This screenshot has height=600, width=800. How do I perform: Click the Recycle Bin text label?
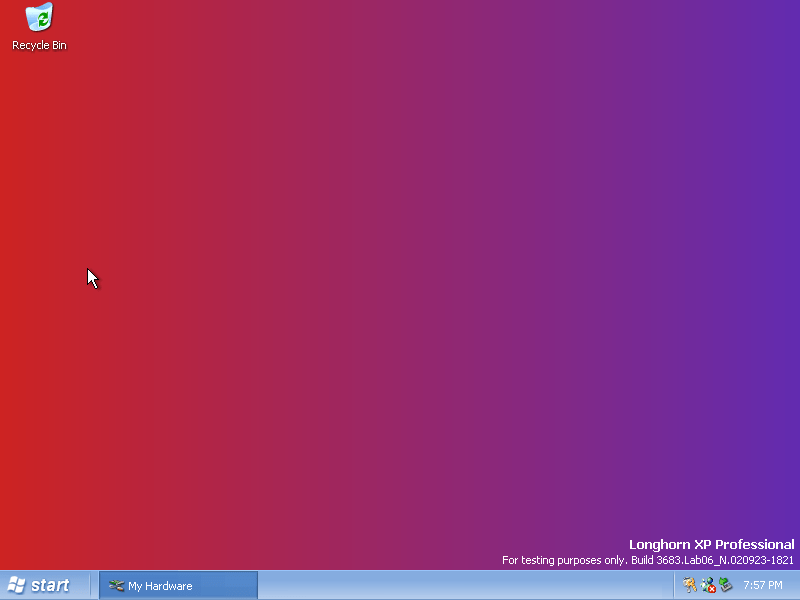[39, 45]
